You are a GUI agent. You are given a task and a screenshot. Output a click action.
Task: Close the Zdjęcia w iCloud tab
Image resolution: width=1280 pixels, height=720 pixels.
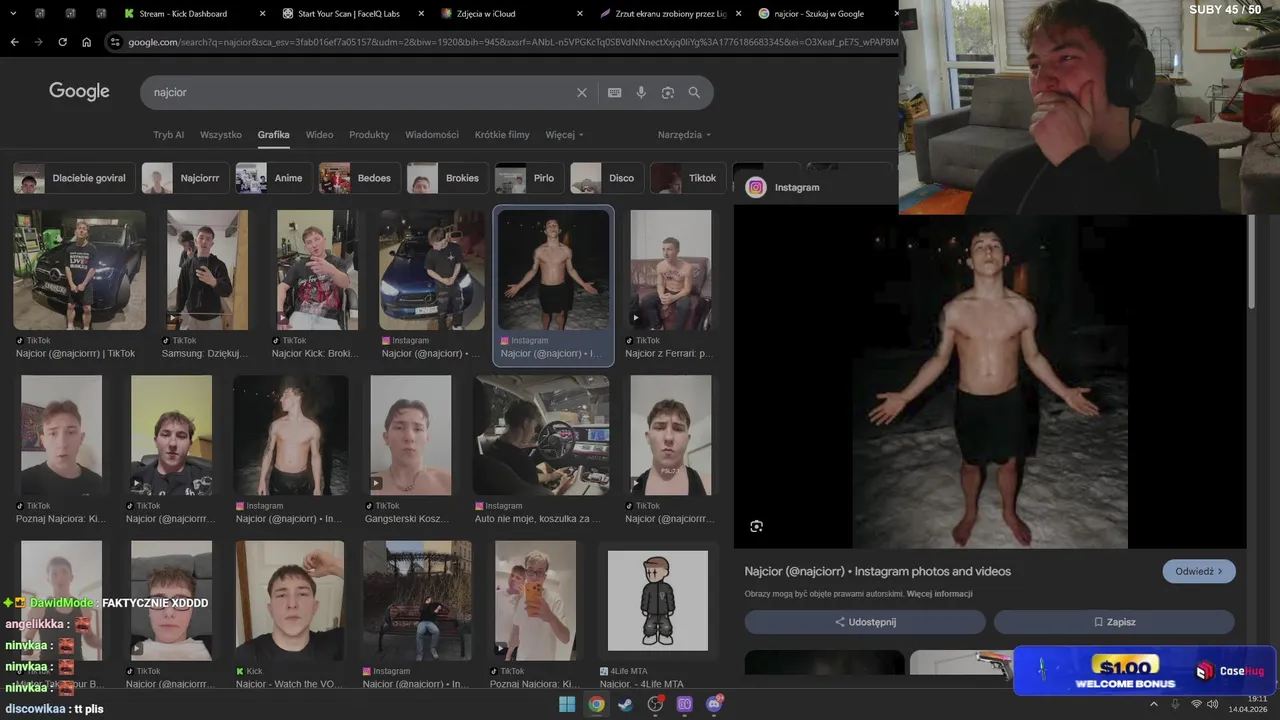580,14
